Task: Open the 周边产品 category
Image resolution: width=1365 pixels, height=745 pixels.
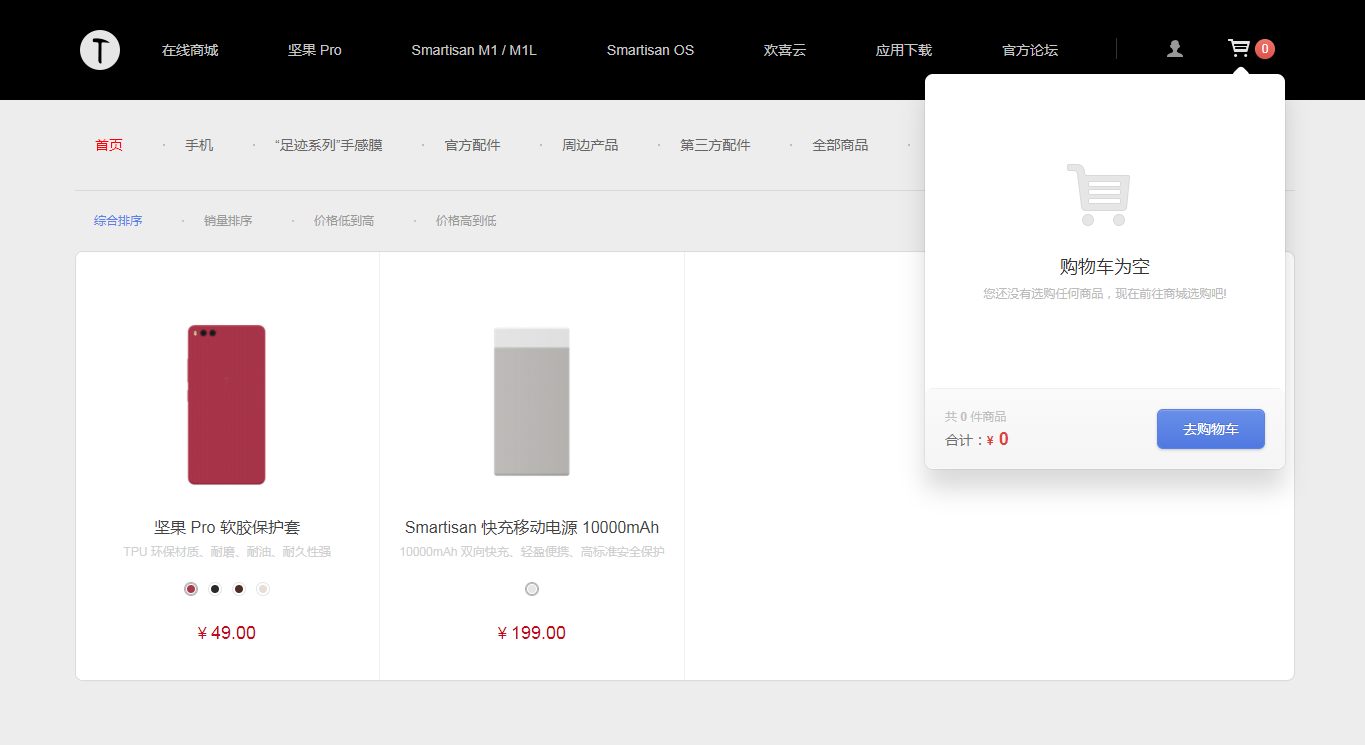Action: coord(590,145)
